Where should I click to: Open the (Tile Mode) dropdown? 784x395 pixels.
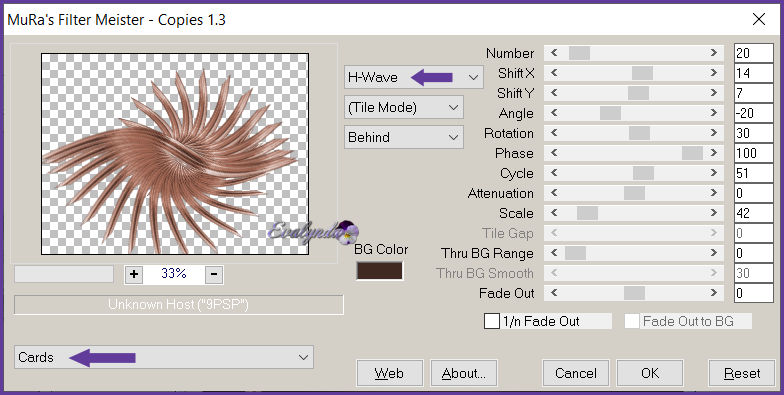(x=404, y=108)
